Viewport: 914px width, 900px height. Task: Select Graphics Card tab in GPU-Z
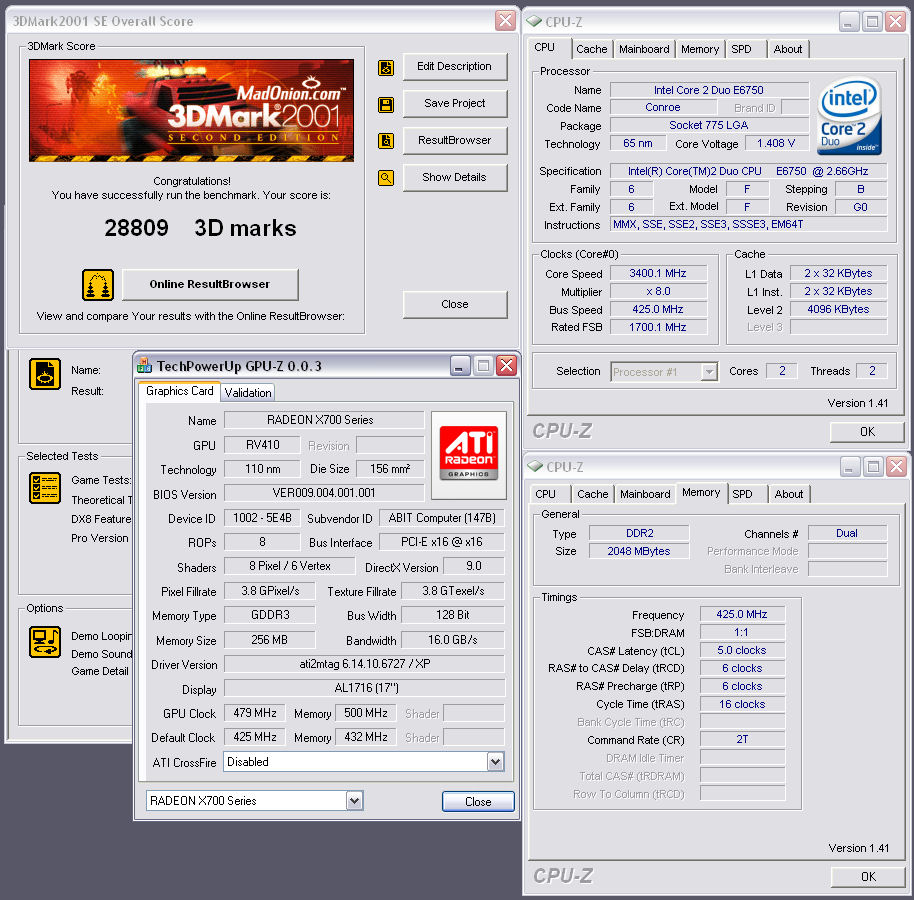point(180,391)
